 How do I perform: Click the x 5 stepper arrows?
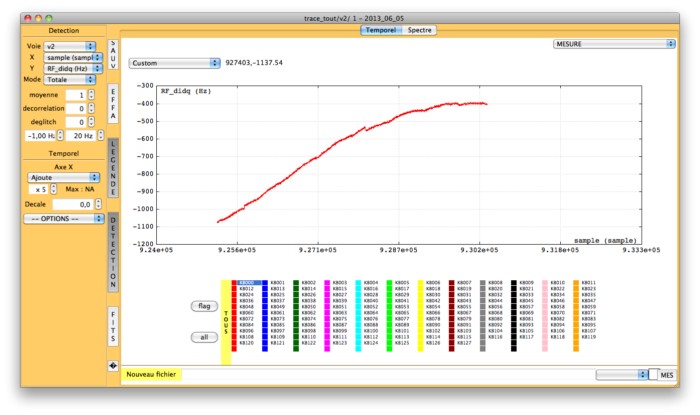click(54, 189)
